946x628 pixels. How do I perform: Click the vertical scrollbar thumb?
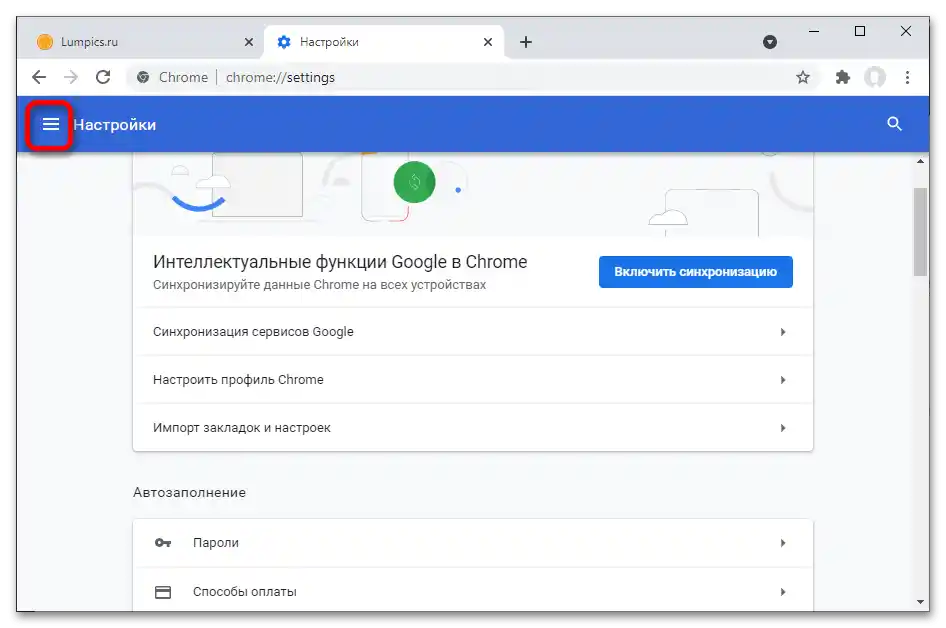click(x=920, y=232)
